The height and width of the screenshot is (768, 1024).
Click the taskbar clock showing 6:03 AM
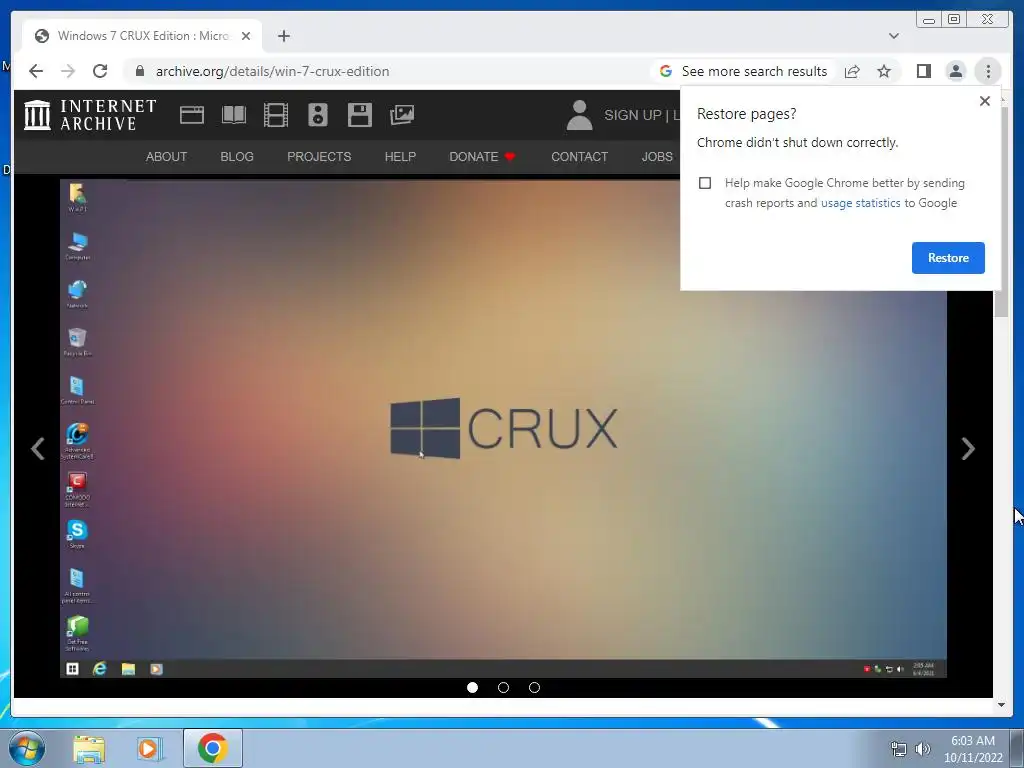coord(973,749)
